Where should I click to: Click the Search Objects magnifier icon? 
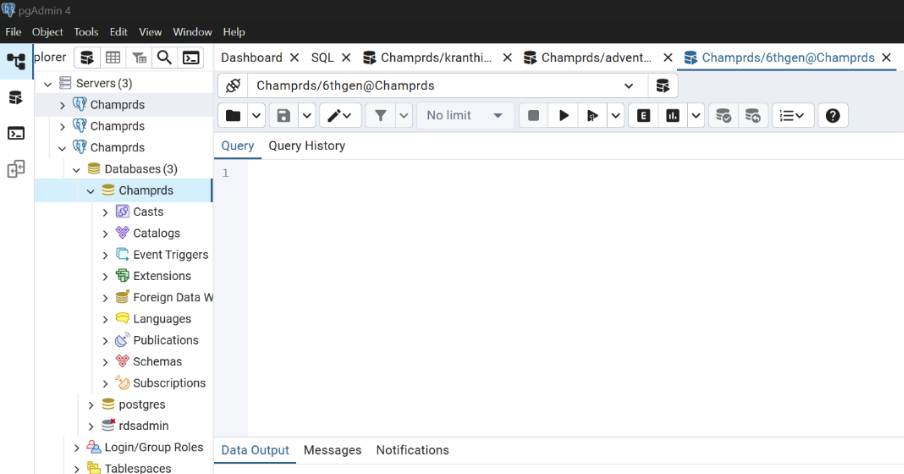(164, 58)
